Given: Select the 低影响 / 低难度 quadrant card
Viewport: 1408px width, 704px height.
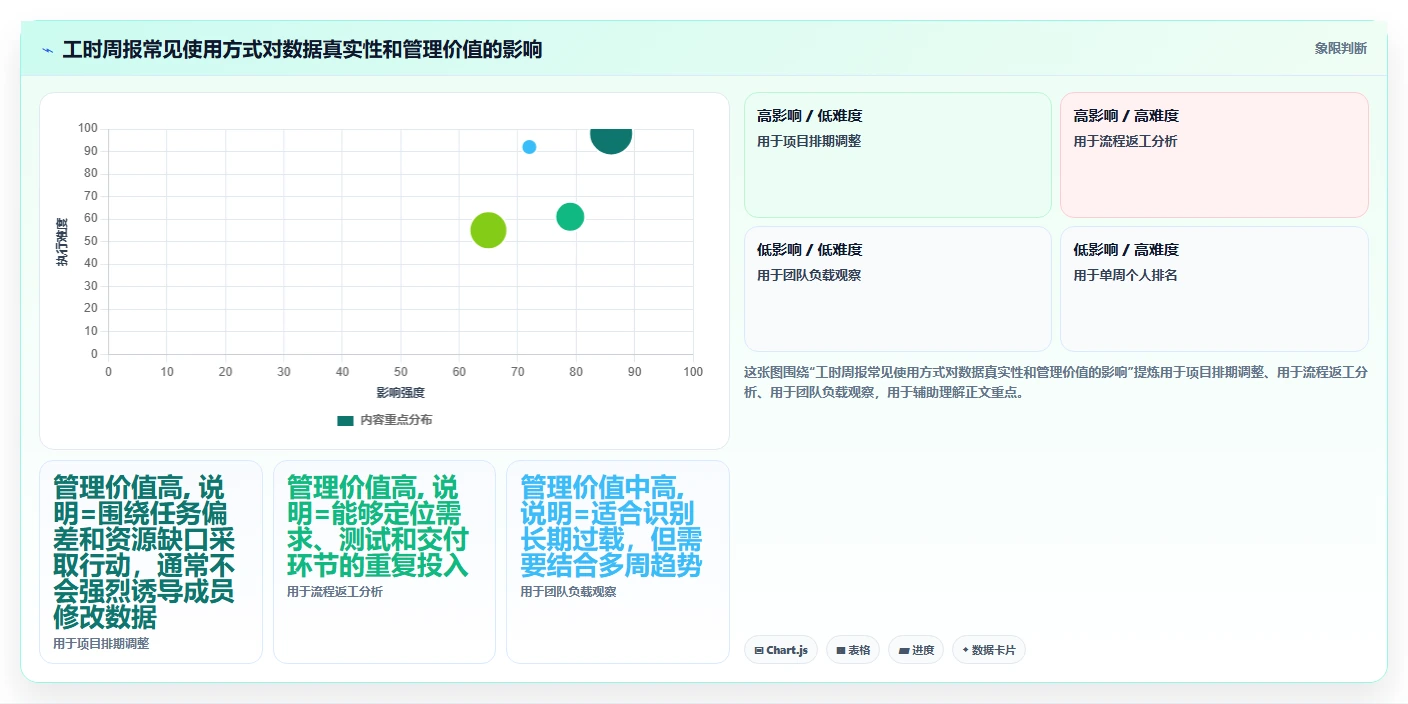Looking at the screenshot, I should pyautogui.click(x=897, y=289).
